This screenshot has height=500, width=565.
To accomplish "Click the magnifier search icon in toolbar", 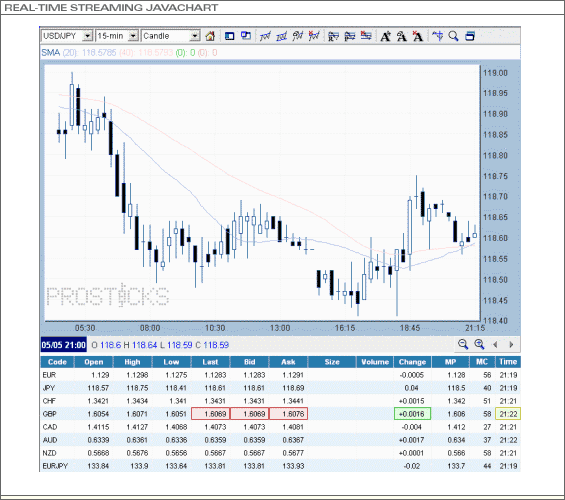I will 453,36.
